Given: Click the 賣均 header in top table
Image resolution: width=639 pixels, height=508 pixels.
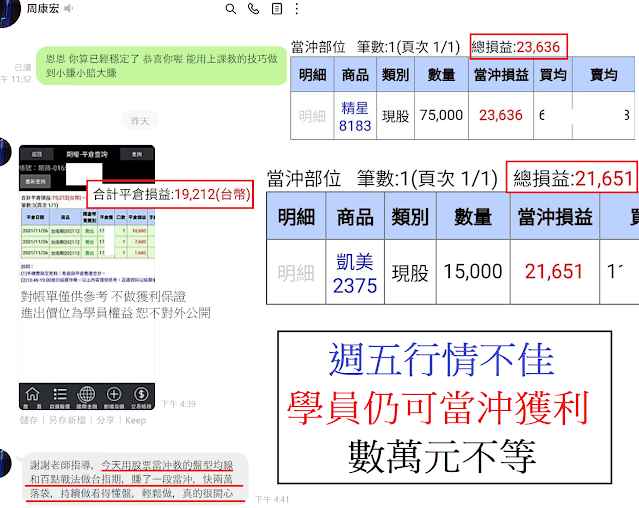Looking at the screenshot, I should (604, 75).
